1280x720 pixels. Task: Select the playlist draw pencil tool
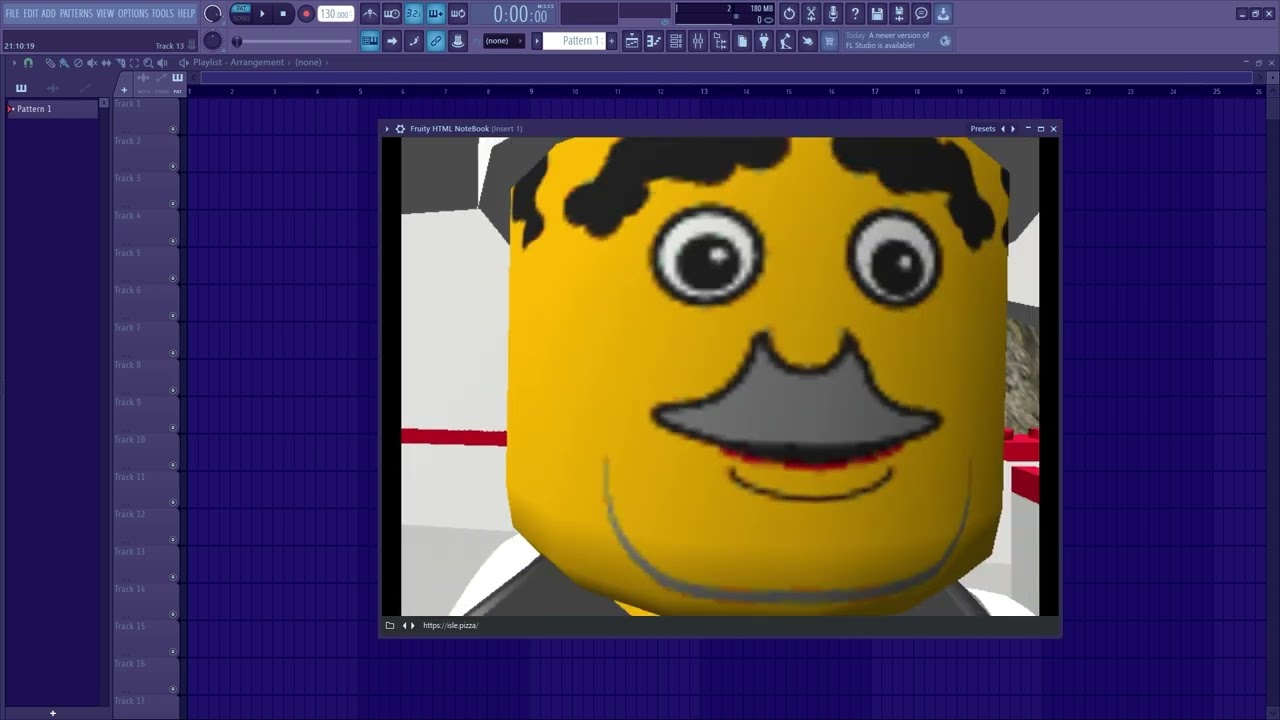(50, 63)
